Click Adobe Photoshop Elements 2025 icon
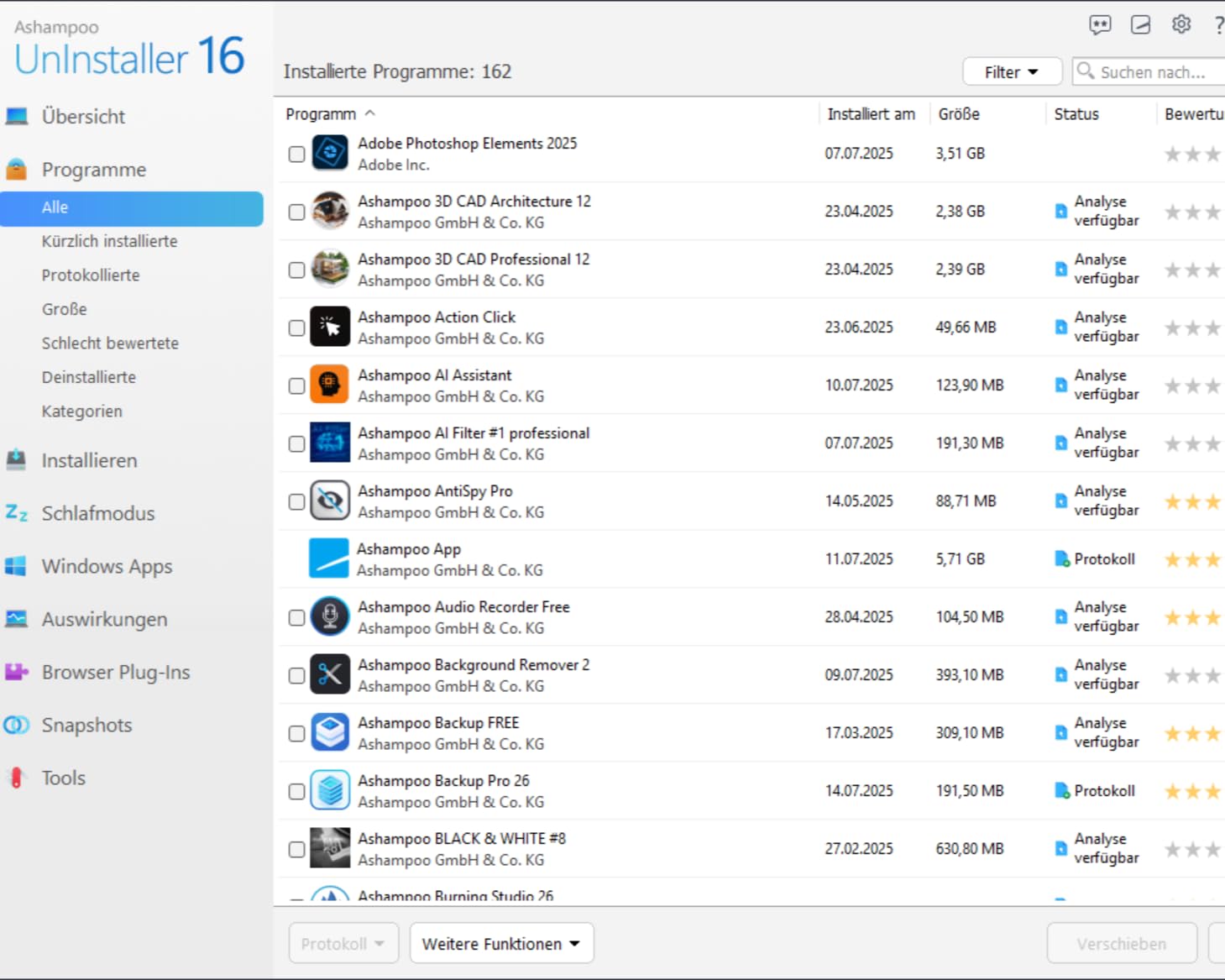1225x980 pixels. 330,153
